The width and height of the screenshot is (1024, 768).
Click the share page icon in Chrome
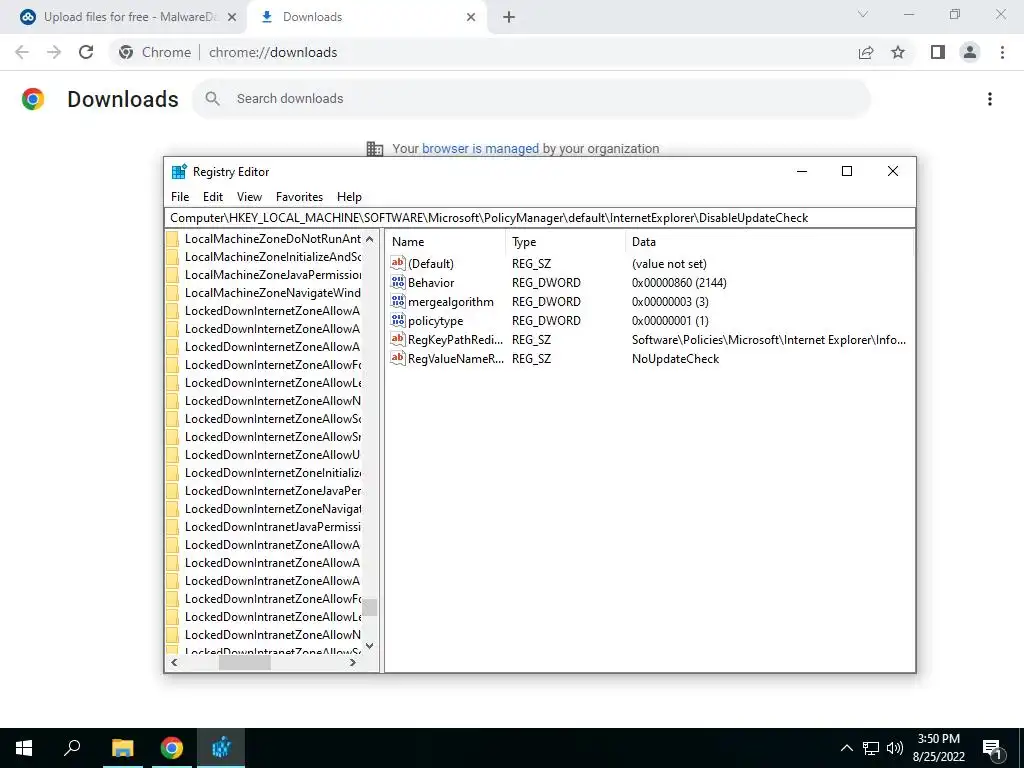(866, 52)
